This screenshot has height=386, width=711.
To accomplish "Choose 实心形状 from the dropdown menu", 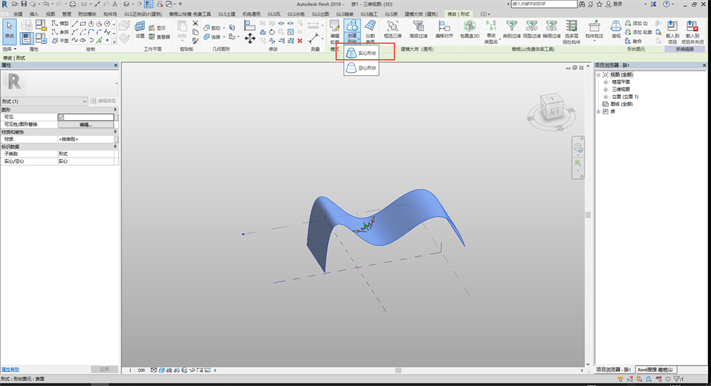I will 361,53.
